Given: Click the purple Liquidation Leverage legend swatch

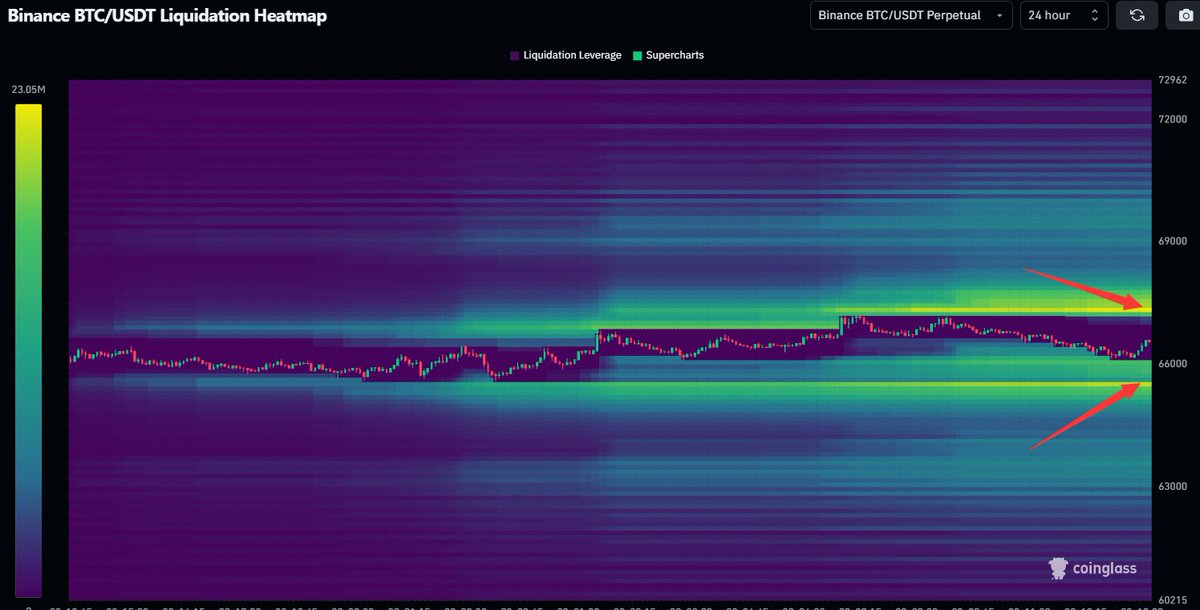Looking at the screenshot, I should pos(514,56).
